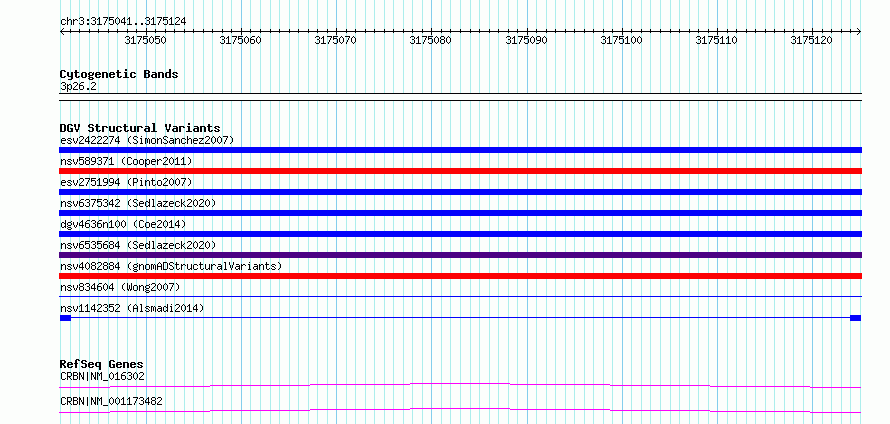Click the blue bar under esv2422274
This screenshot has height=424, width=890.
(460, 150)
